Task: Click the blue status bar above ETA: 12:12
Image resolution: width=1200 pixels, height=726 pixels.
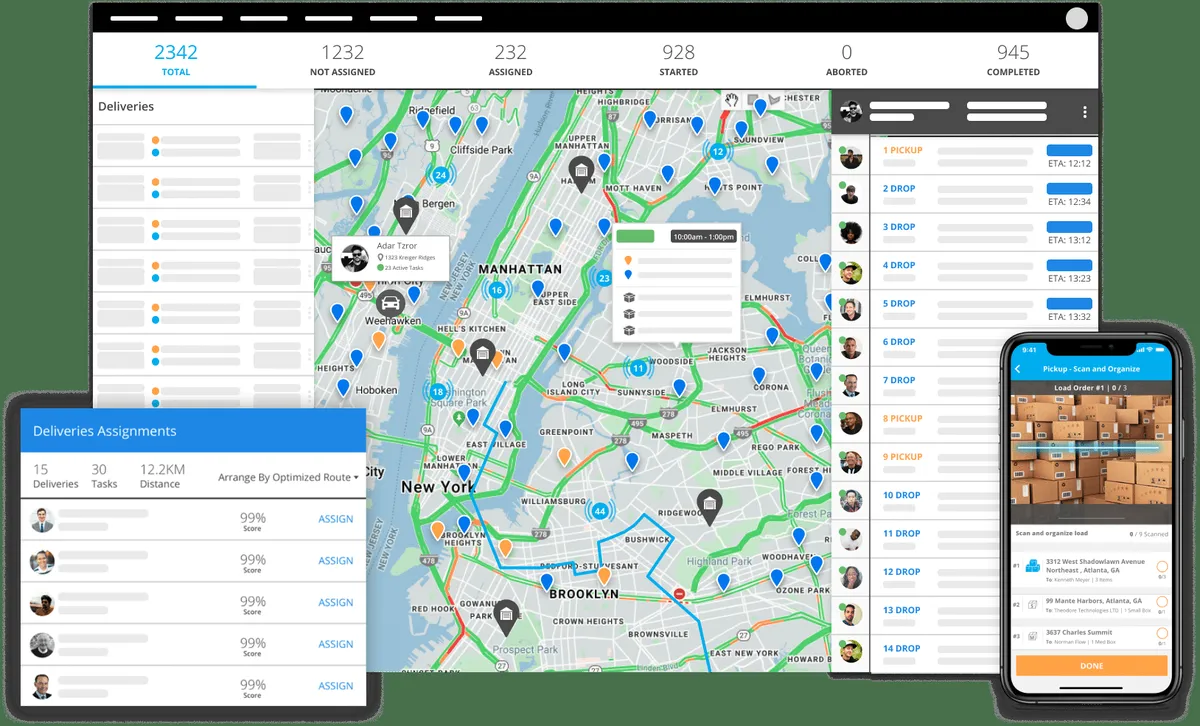Action: click(x=1068, y=150)
